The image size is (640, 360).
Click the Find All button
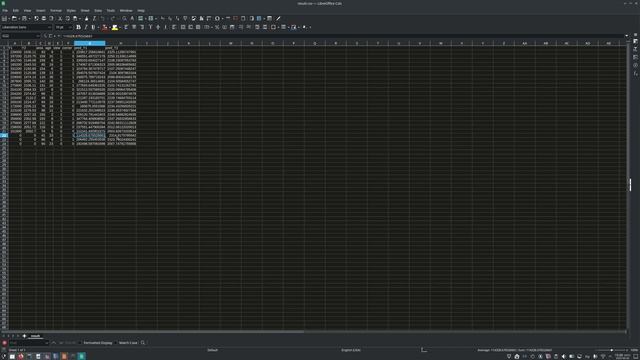coord(71,343)
